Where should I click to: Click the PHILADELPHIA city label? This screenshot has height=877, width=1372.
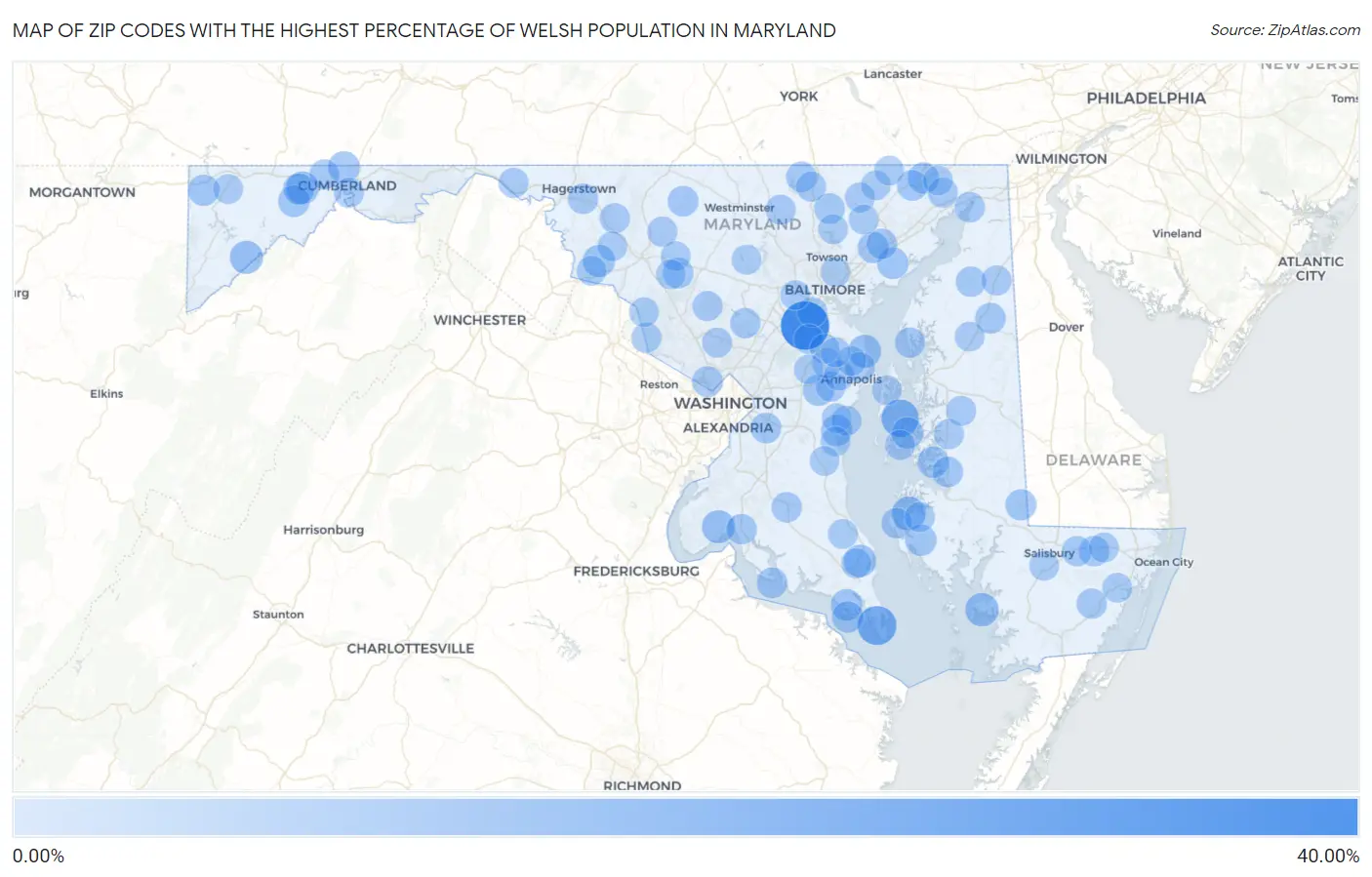pyautogui.click(x=1146, y=98)
